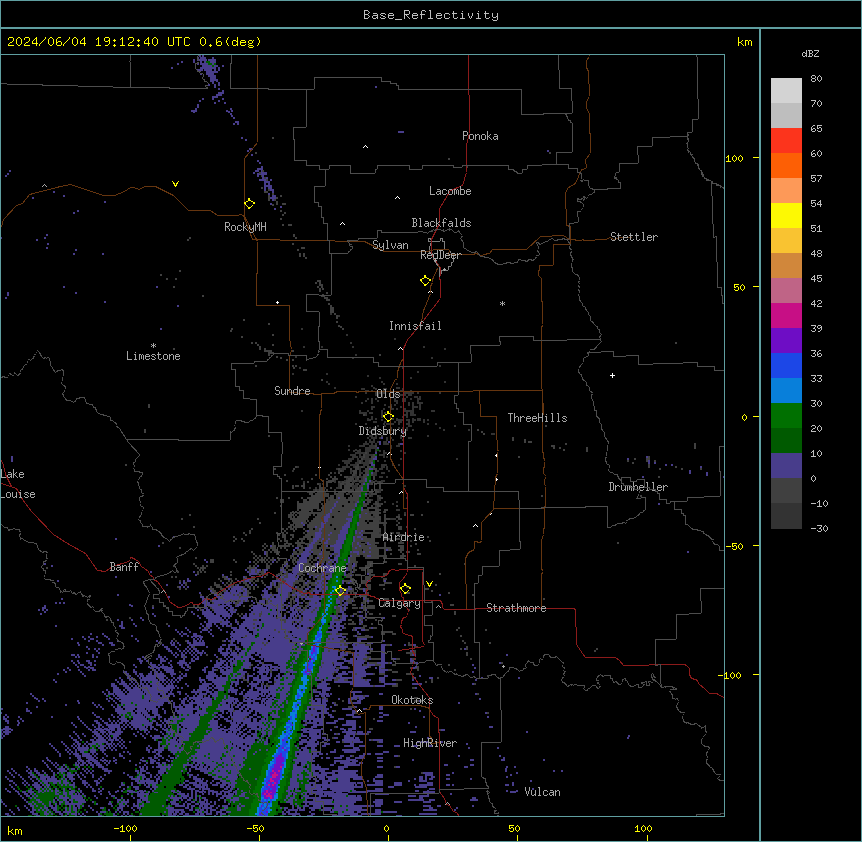Select the Okotoks label
The width and height of the screenshot is (862, 842).
[x=412, y=700]
